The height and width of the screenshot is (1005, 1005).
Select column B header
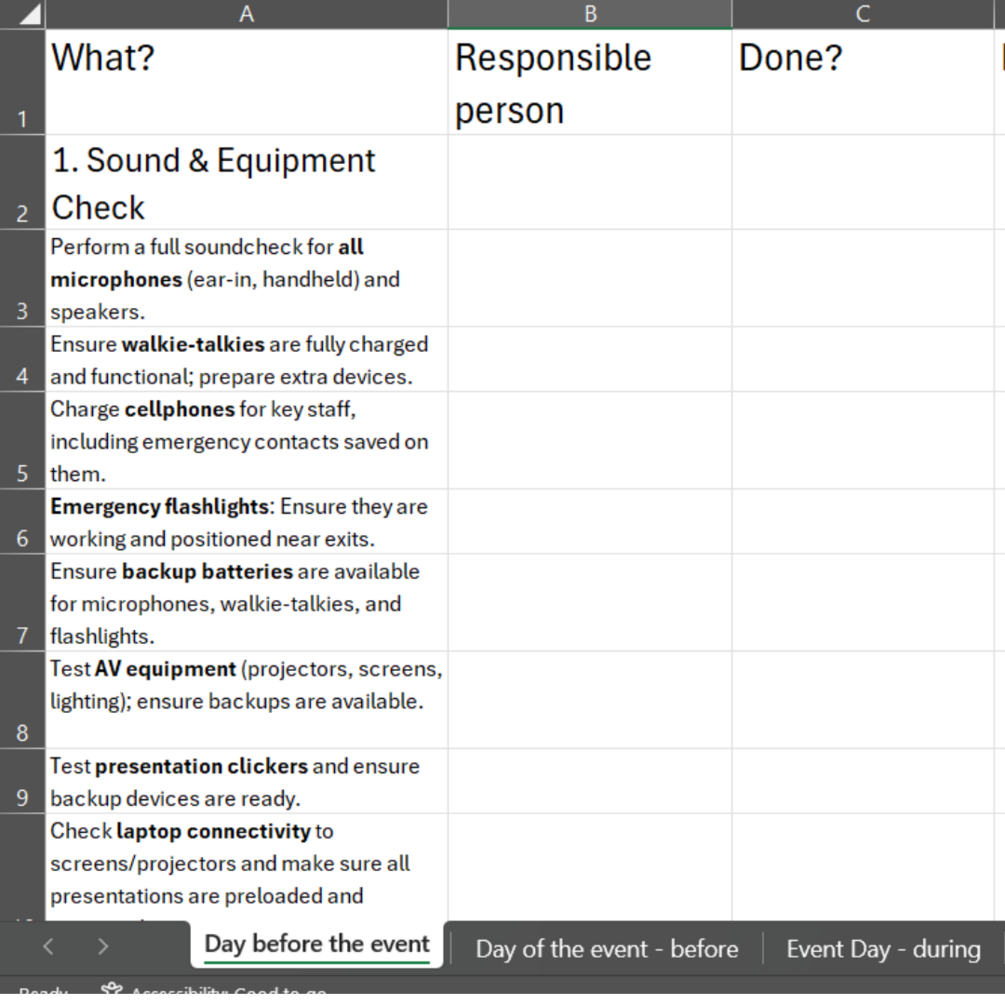590,13
